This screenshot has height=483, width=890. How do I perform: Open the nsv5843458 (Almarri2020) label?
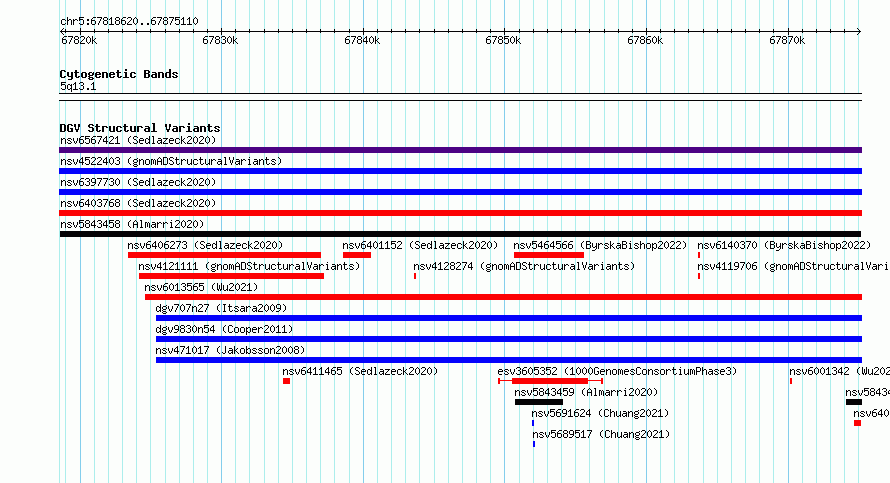coord(132,224)
